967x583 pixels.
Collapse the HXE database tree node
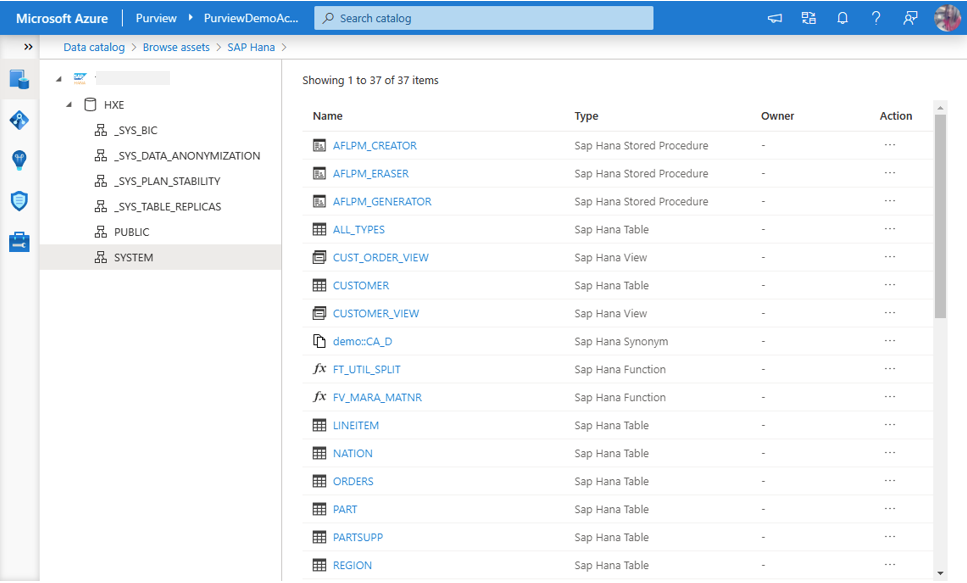69,105
